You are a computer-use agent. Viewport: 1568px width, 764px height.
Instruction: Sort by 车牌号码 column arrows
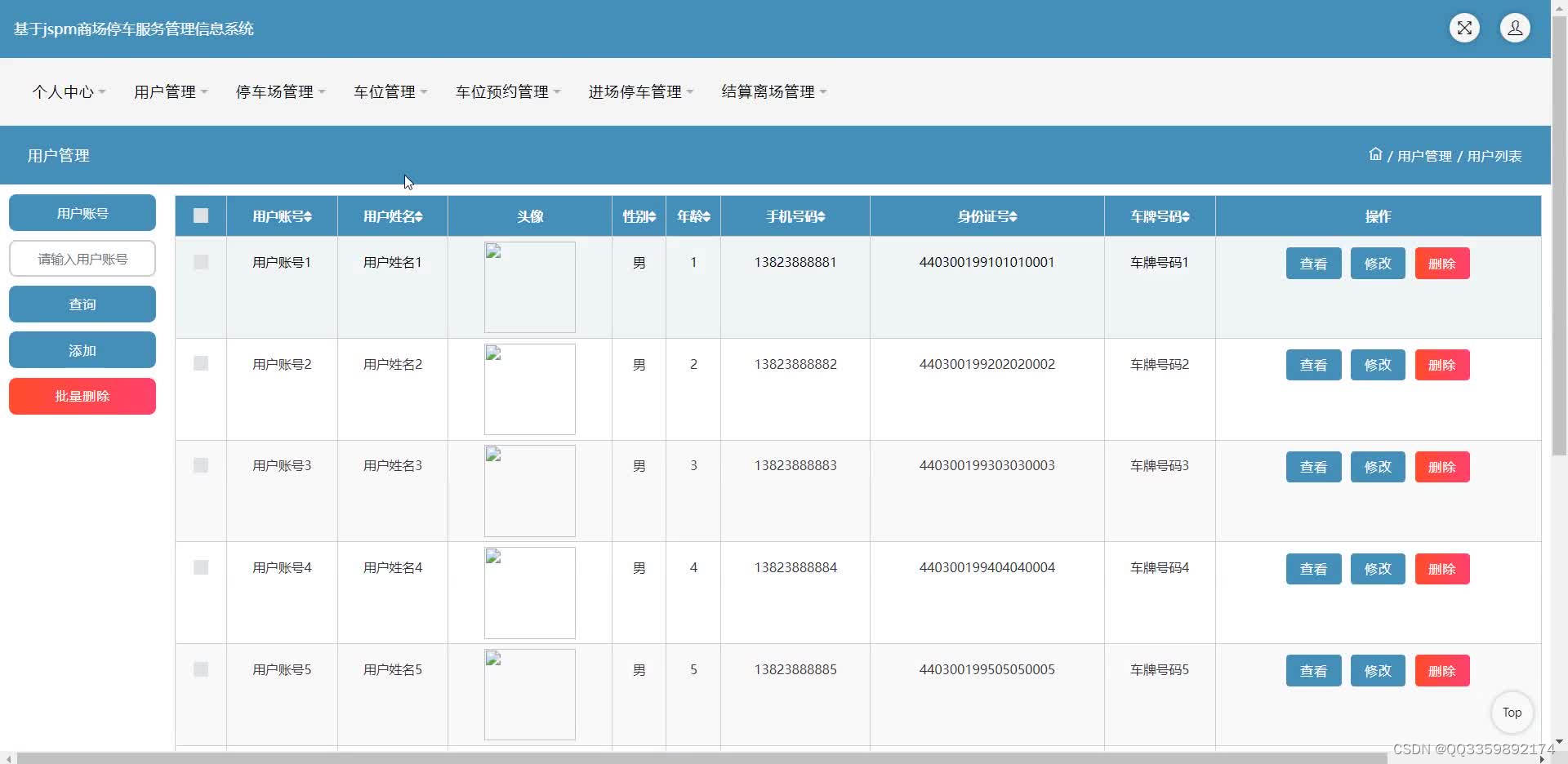coord(1186,217)
